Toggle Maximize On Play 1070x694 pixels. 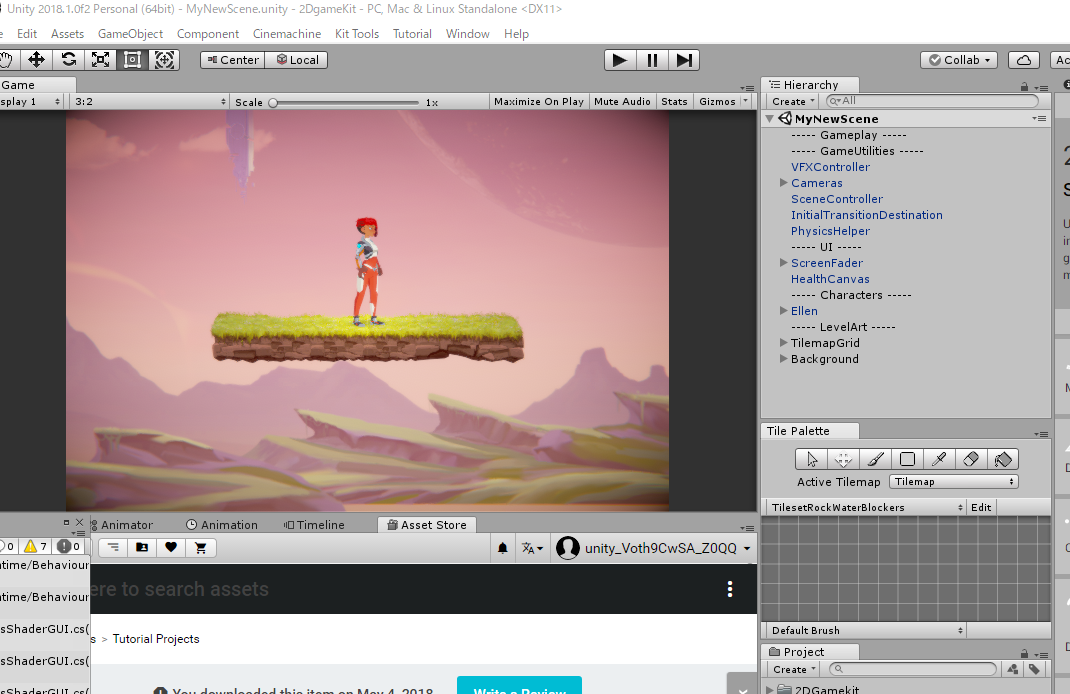tap(538, 102)
